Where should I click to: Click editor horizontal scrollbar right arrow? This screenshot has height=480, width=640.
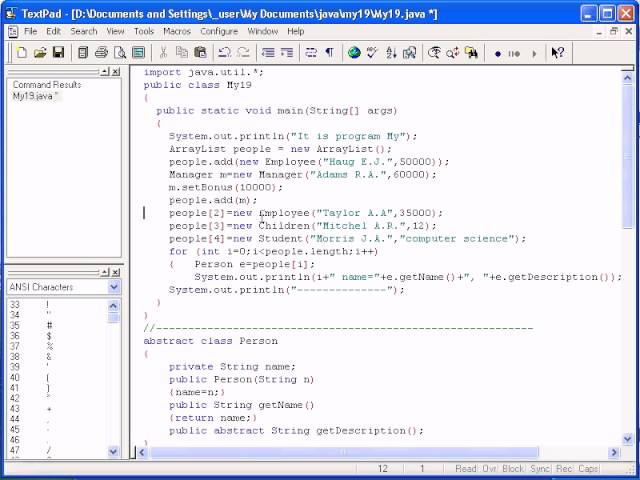(613, 452)
